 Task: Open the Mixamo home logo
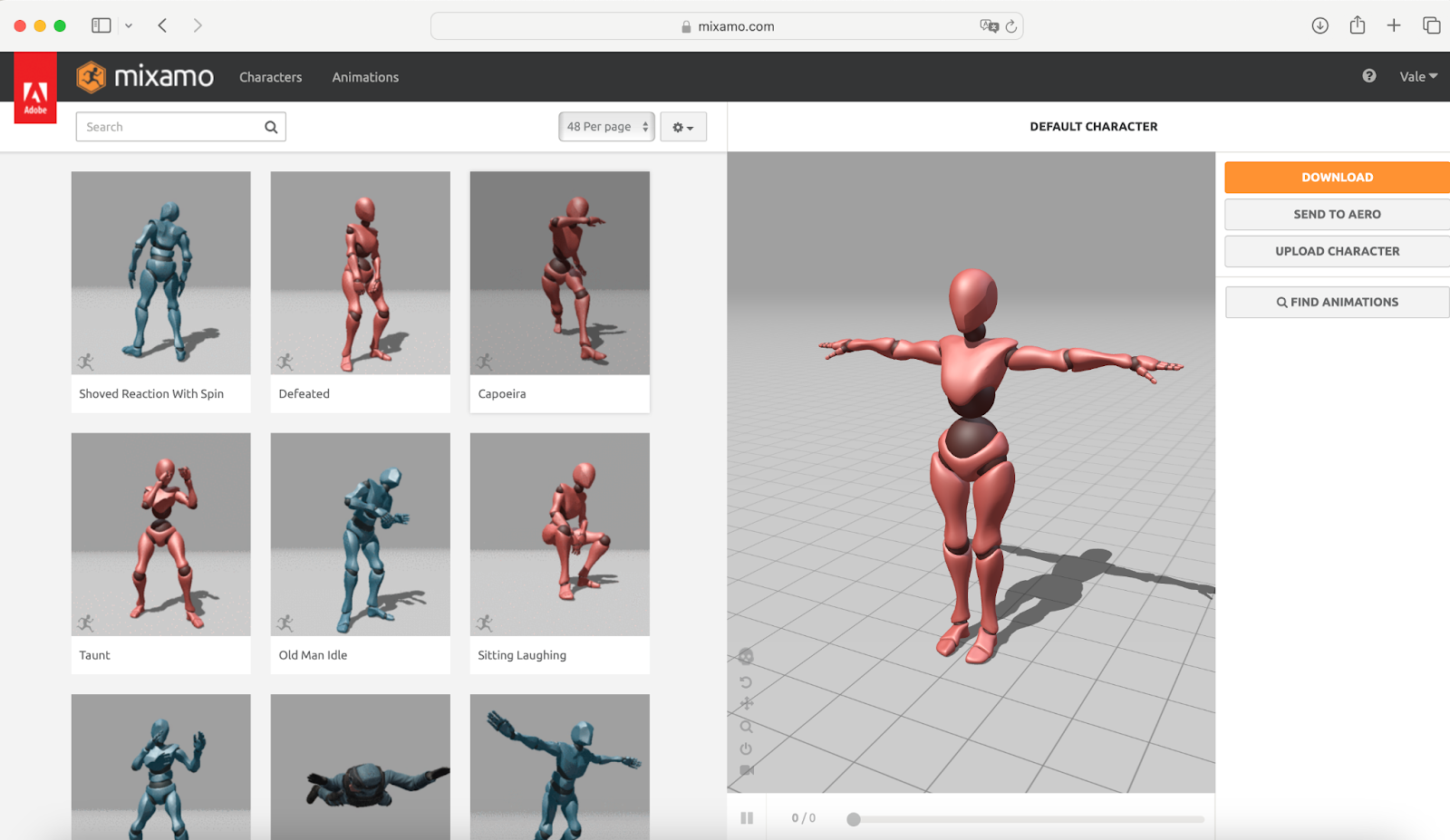145,77
